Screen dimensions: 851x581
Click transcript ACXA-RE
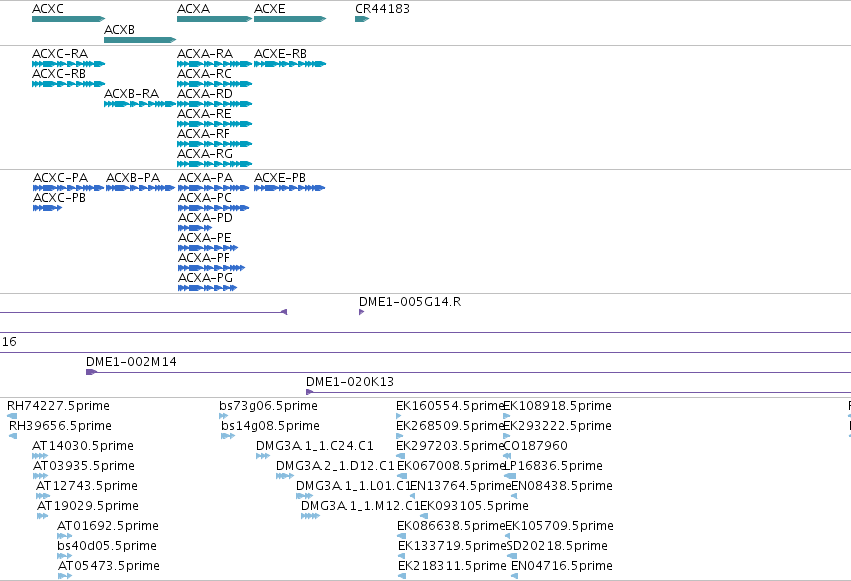coord(214,124)
